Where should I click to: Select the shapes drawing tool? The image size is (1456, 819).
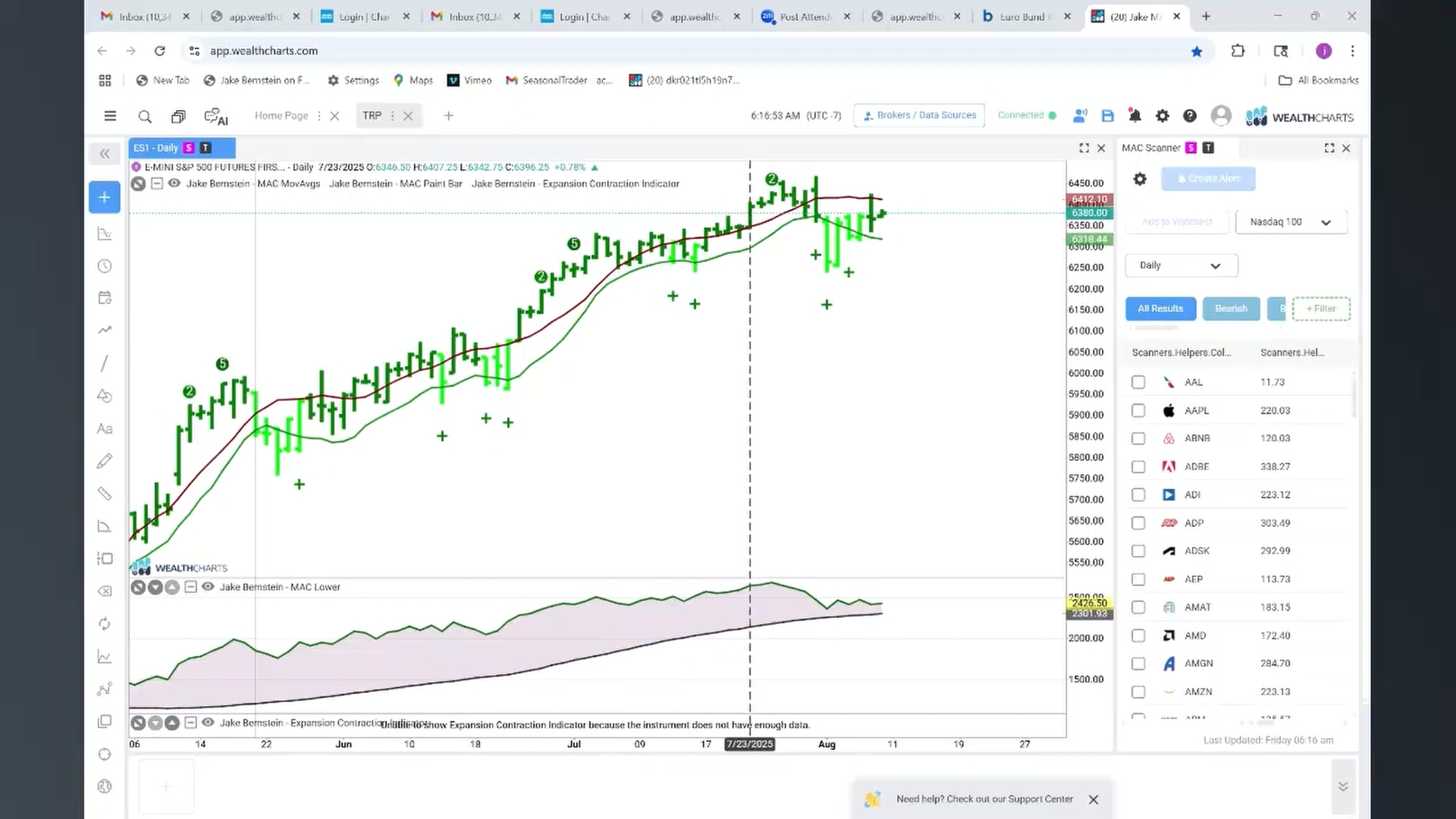[105, 396]
